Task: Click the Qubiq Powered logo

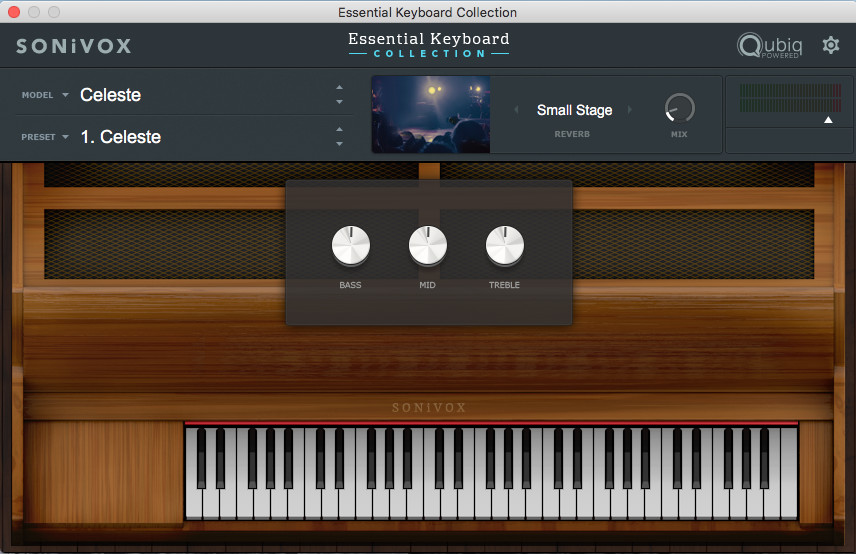Action: (770, 46)
